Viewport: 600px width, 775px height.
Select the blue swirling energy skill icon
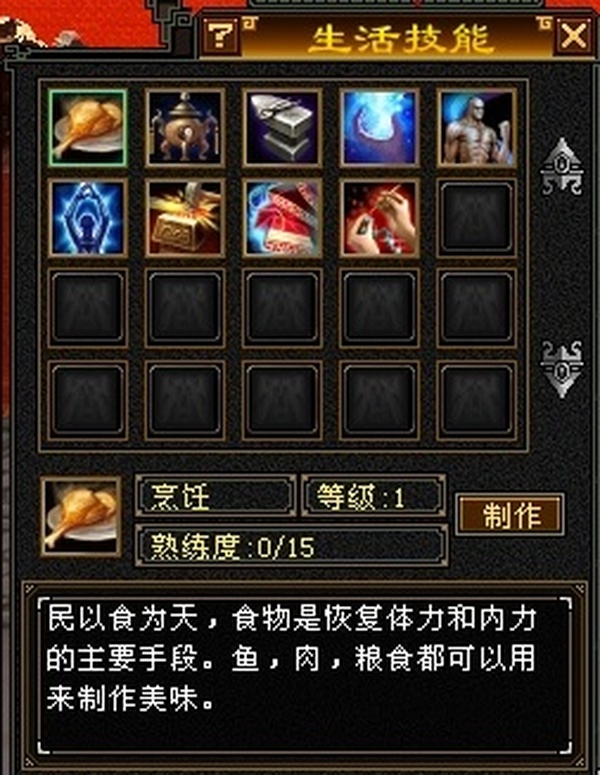(380, 128)
